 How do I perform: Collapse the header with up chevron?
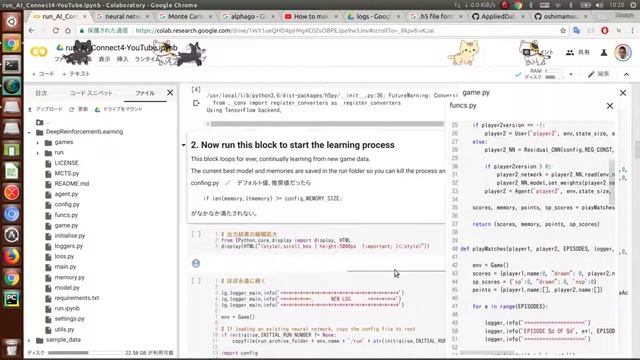point(627,74)
